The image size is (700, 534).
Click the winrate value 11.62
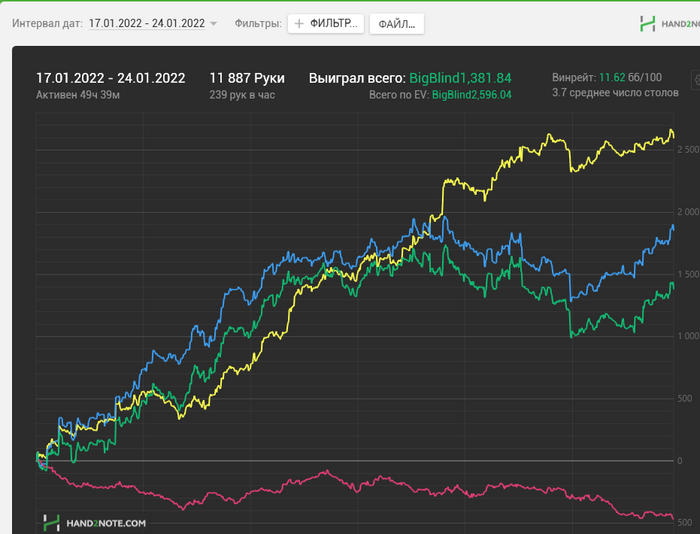612,77
